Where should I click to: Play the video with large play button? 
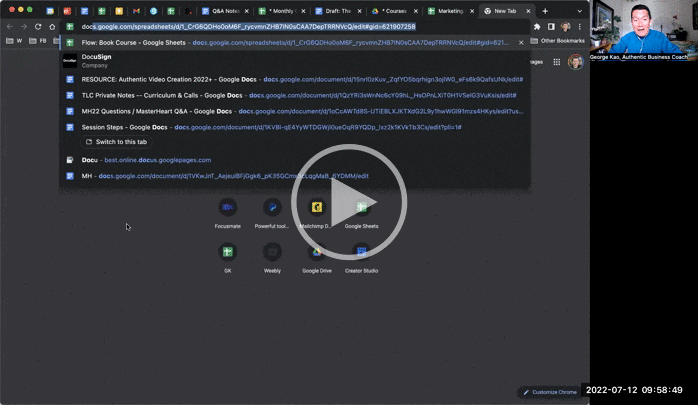(349, 202)
